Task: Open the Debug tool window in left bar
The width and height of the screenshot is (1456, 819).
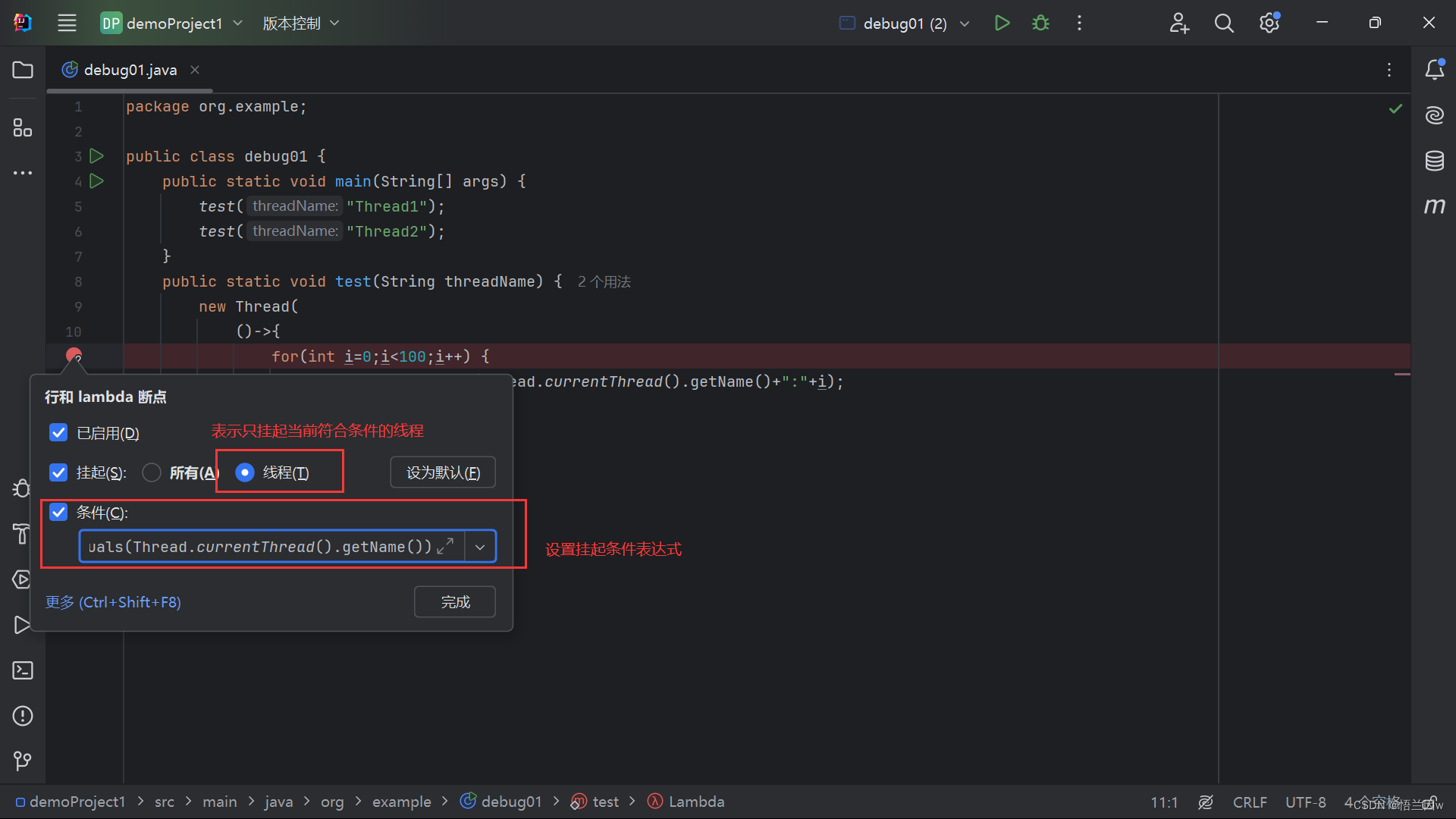Action: click(23, 488)
